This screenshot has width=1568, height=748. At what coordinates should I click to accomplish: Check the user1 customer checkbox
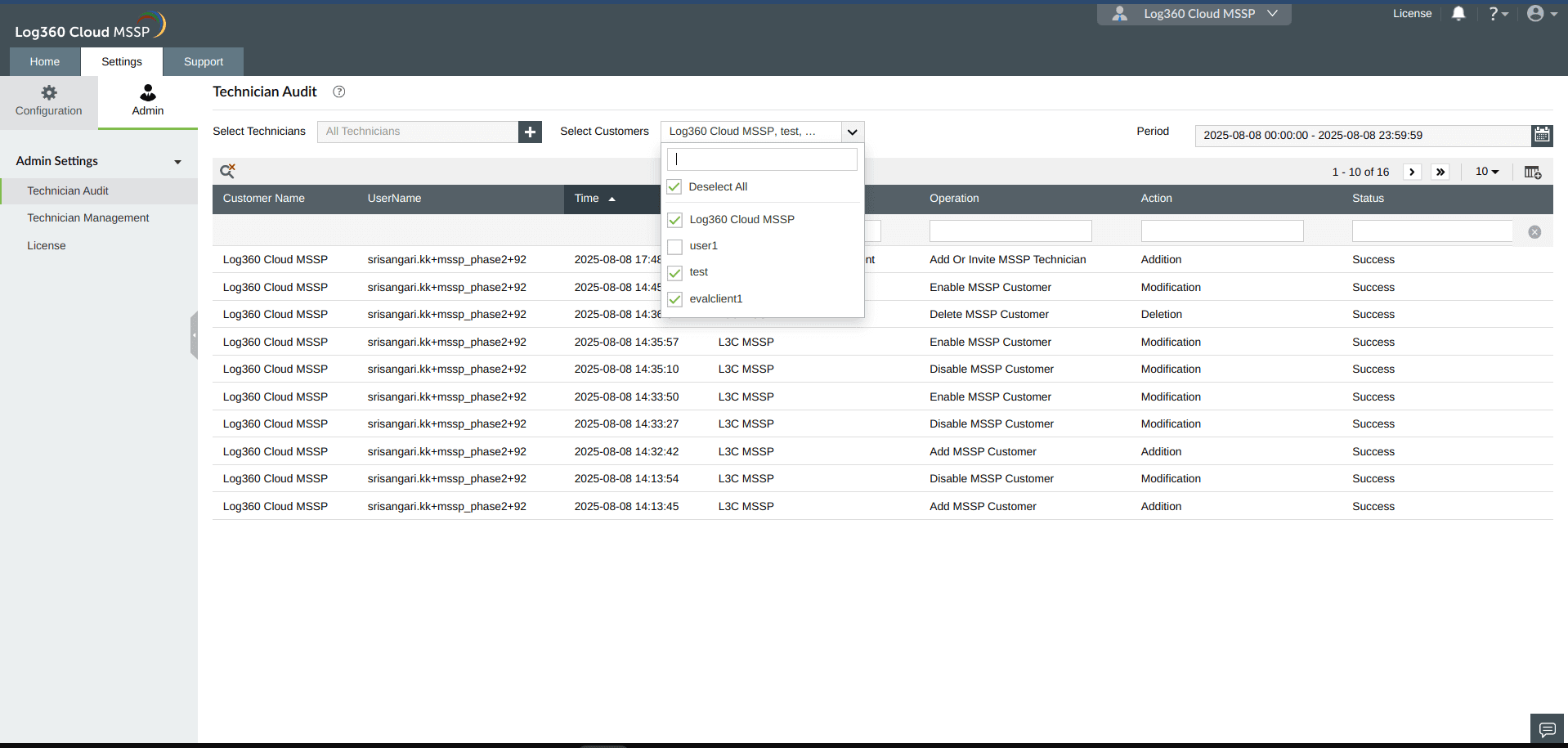click(x=675, y=246)
